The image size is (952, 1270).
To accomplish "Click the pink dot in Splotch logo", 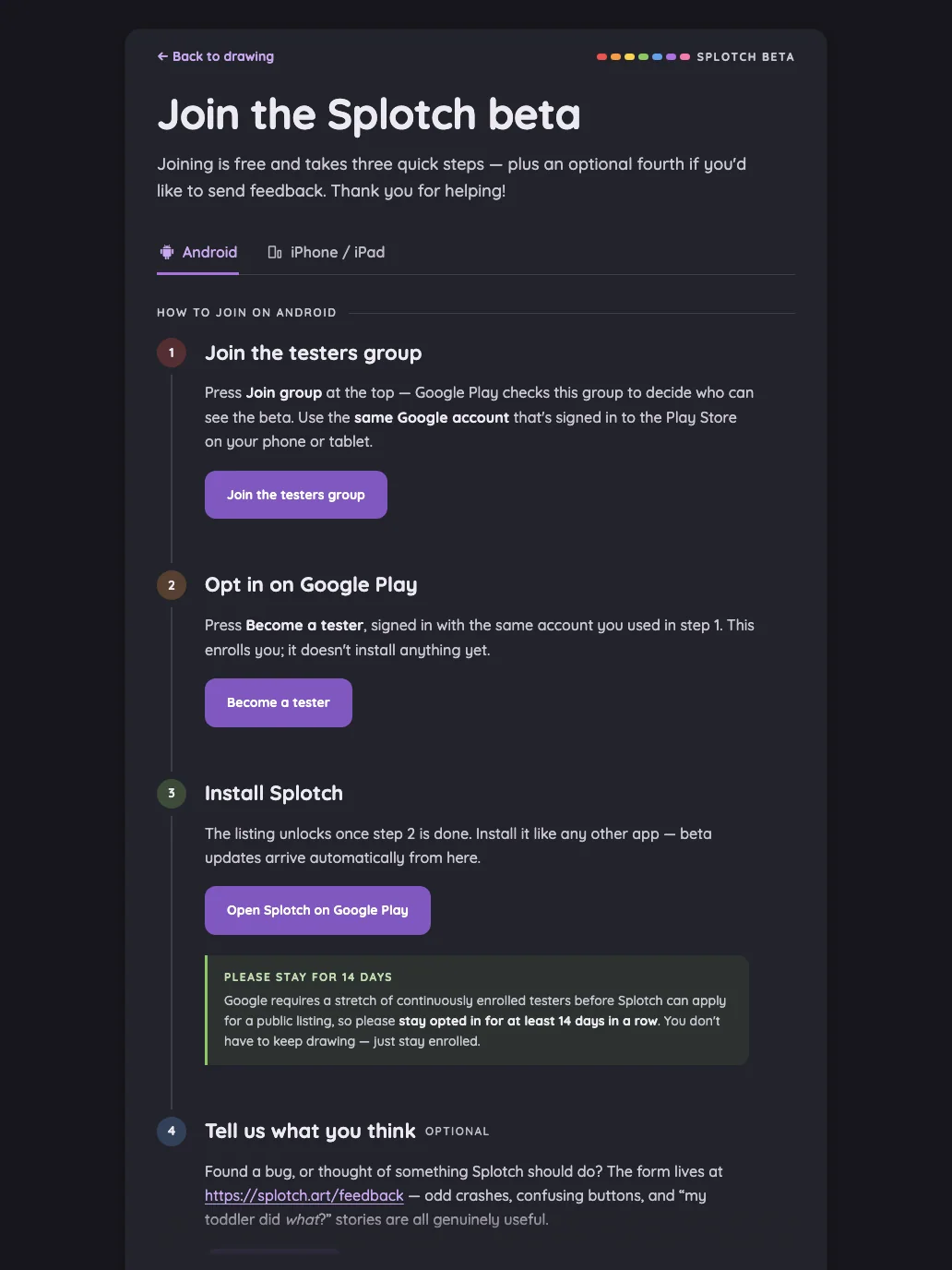I will (x=684, y=57).
